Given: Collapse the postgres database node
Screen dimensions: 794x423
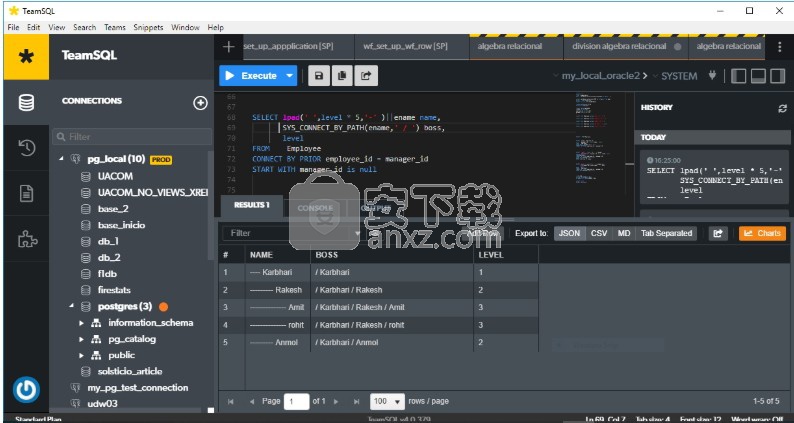Looking at the screenshot, I should [71, 306].
